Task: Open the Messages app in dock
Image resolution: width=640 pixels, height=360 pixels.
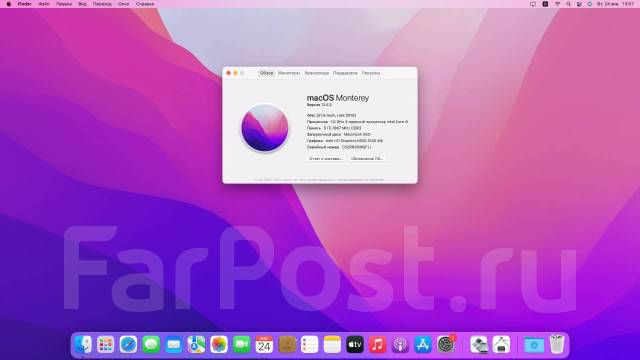Action: coord(151,344)
